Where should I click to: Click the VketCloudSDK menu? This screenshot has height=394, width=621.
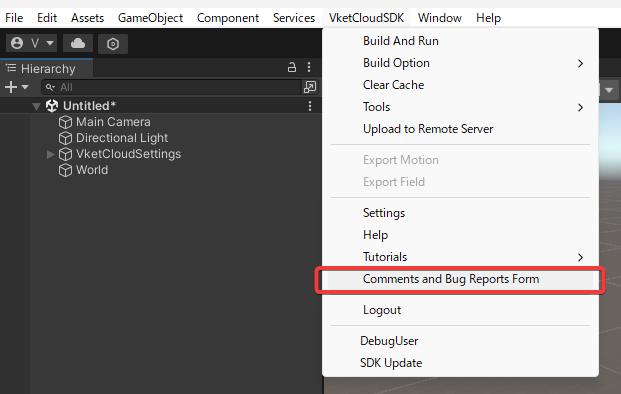[366, 18]
